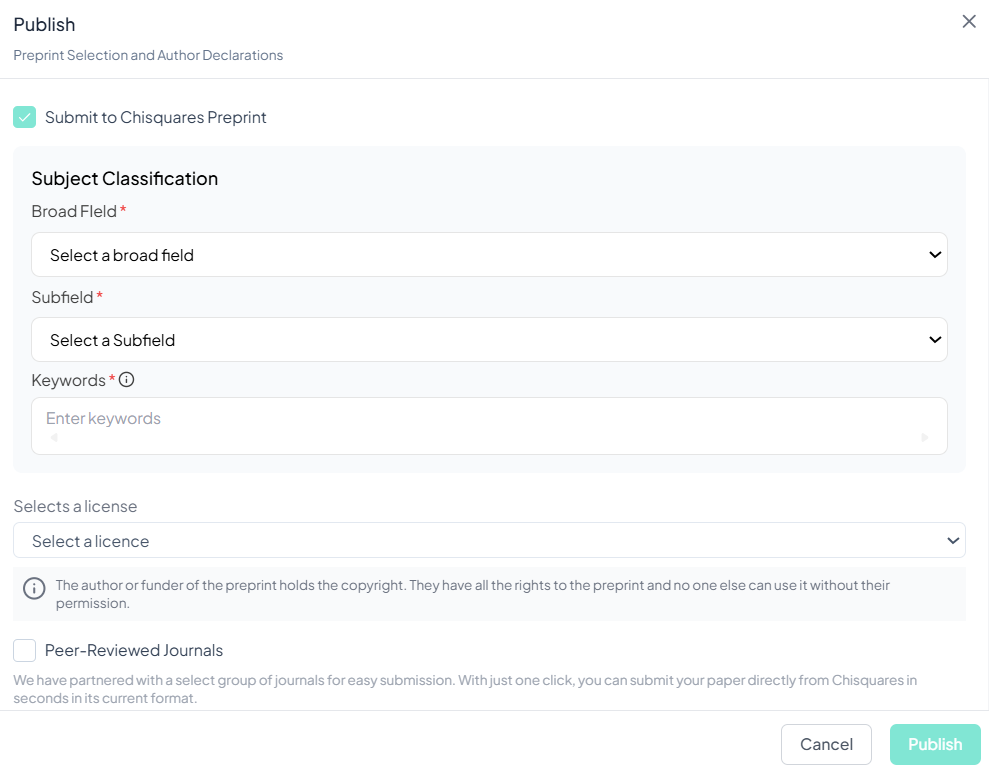Expand the 'Select a Subfield' dropdown
989x775 pixels.
(x=489, y=340)
